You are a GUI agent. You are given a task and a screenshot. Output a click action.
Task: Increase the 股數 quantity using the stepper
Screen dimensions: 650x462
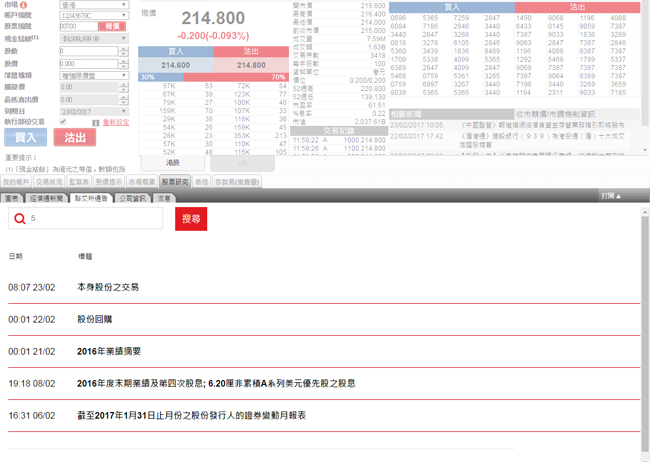point(123,48)
